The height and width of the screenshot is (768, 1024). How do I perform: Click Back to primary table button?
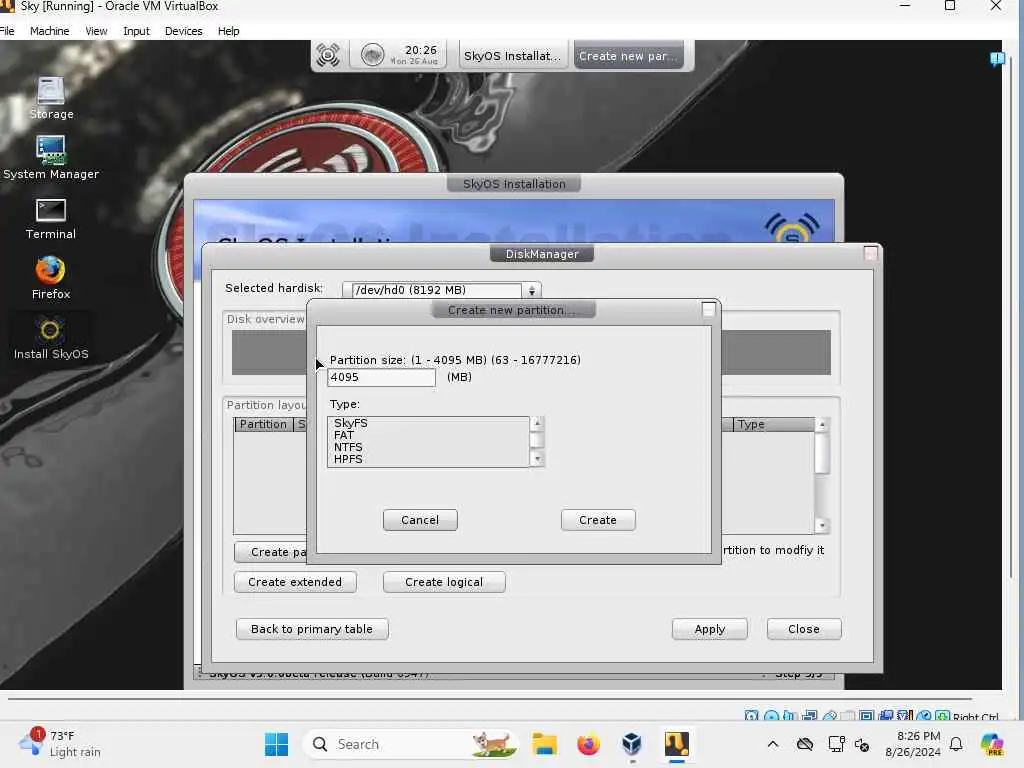click(x=312, y=629)
